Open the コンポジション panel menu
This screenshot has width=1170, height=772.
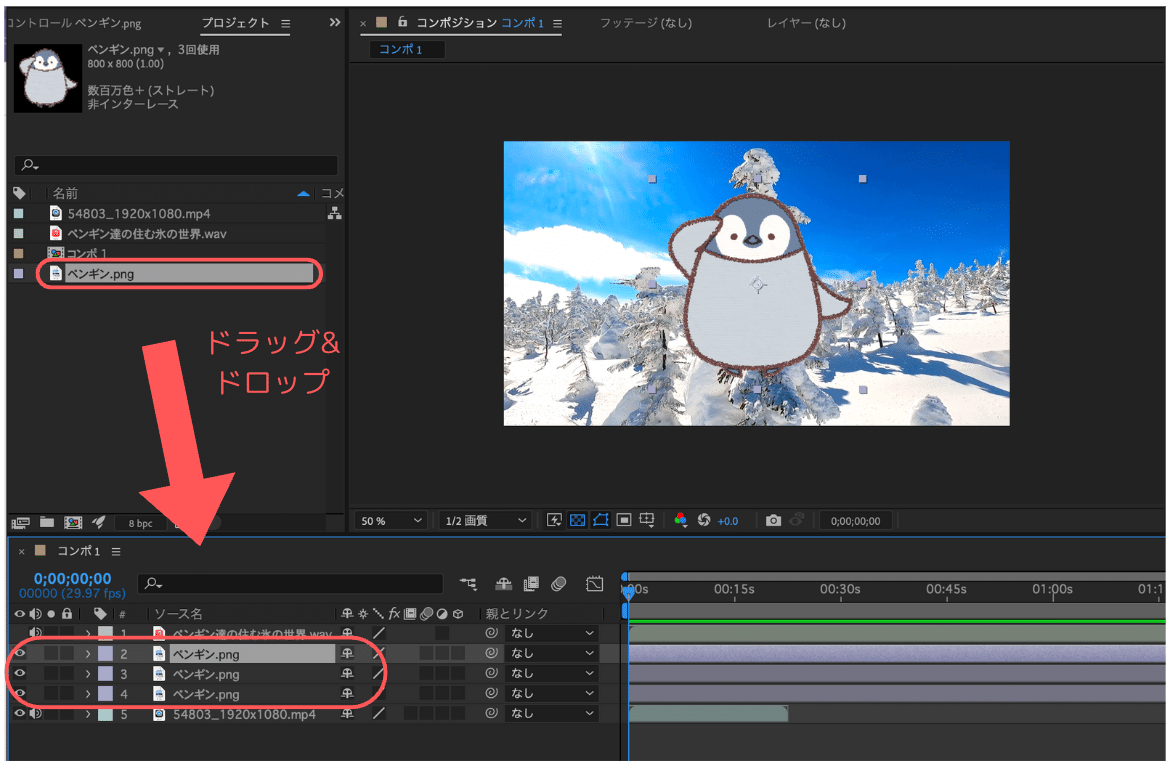coord(557,24)
